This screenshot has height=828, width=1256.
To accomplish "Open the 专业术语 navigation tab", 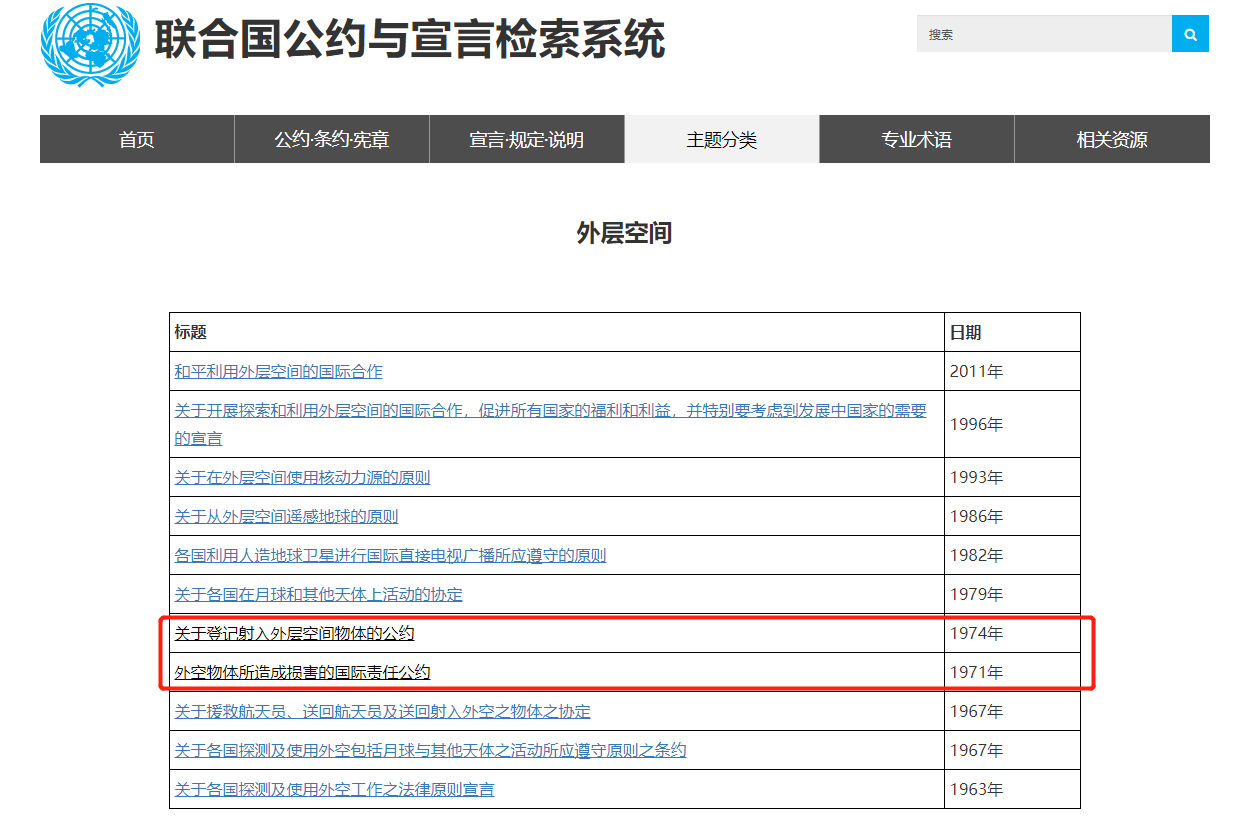I will click(917, 139).
